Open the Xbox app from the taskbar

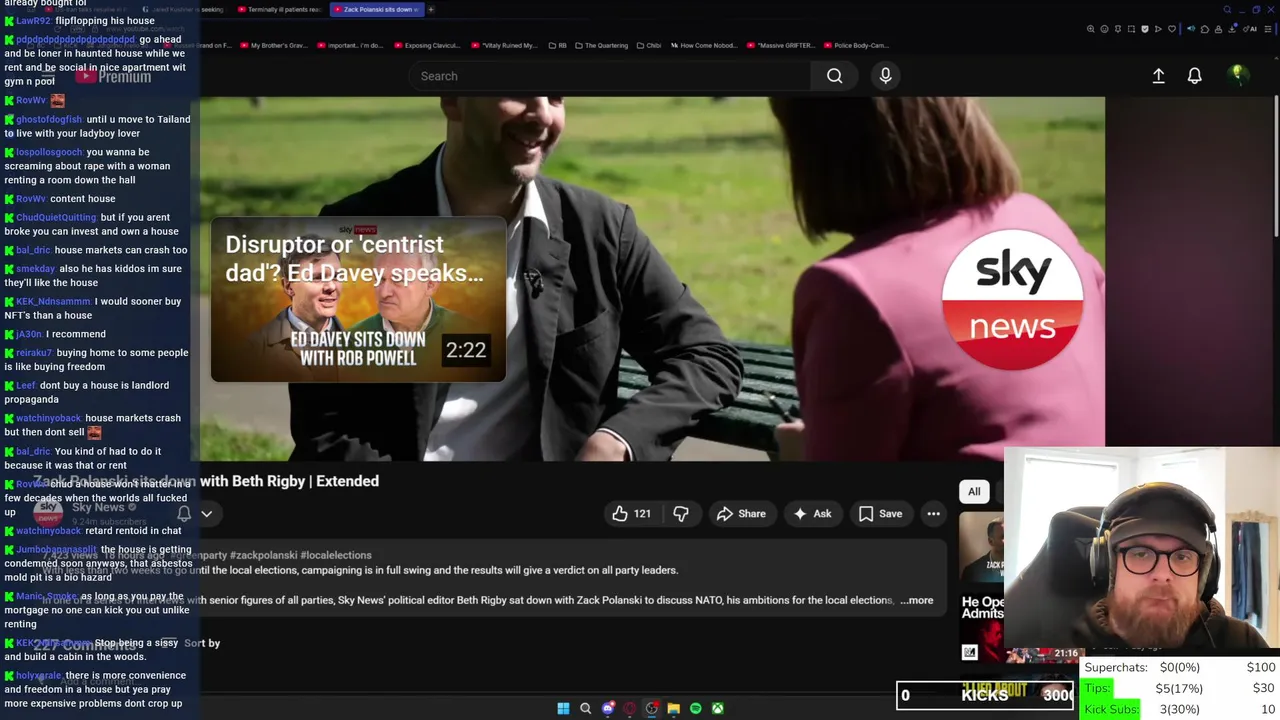click(x=717, y=708)
